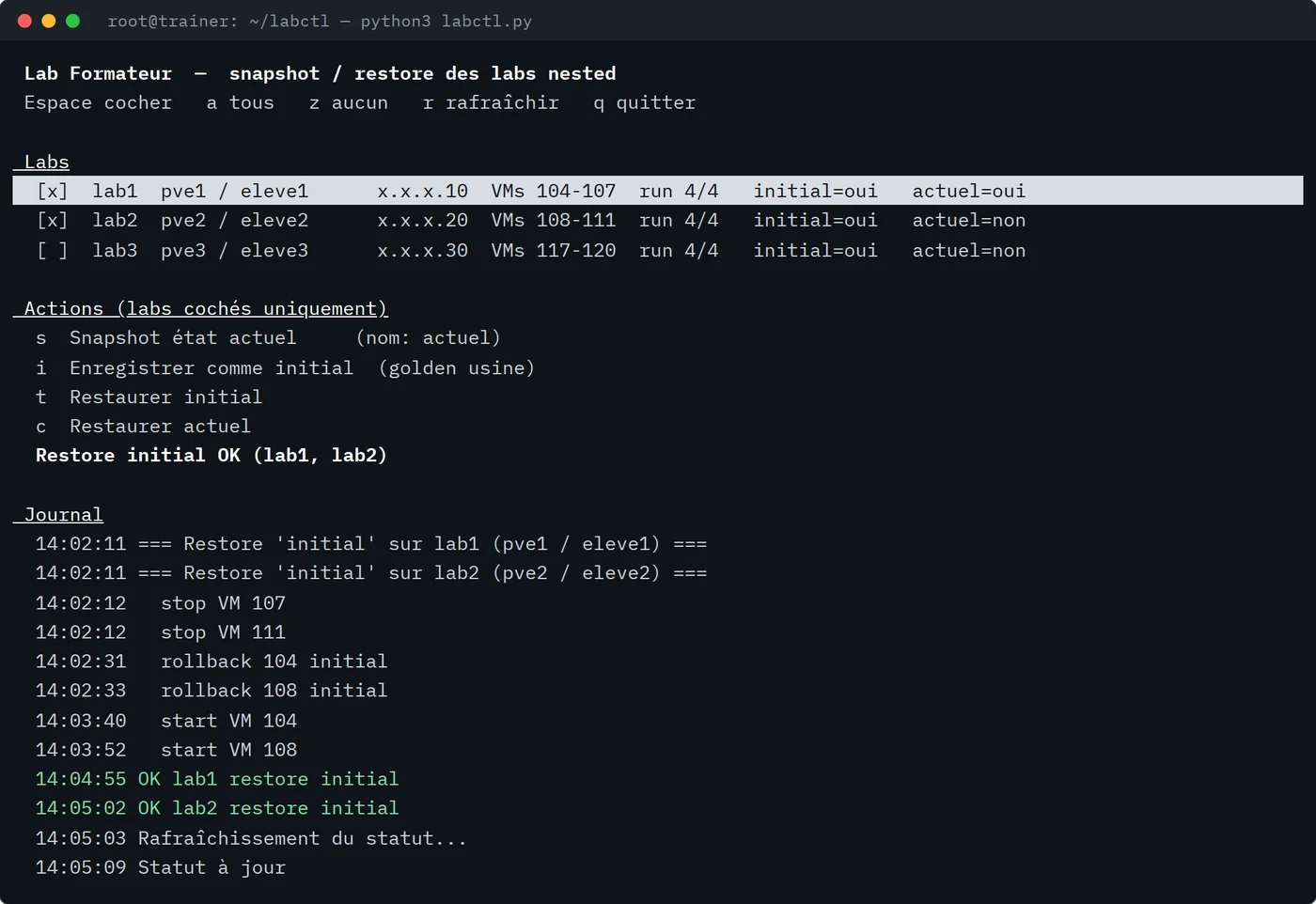This screenshot has width=1316, height=904.
Task: Click the 'Actions (labs cochés uniquement)' heading
Action: point(206,308)
